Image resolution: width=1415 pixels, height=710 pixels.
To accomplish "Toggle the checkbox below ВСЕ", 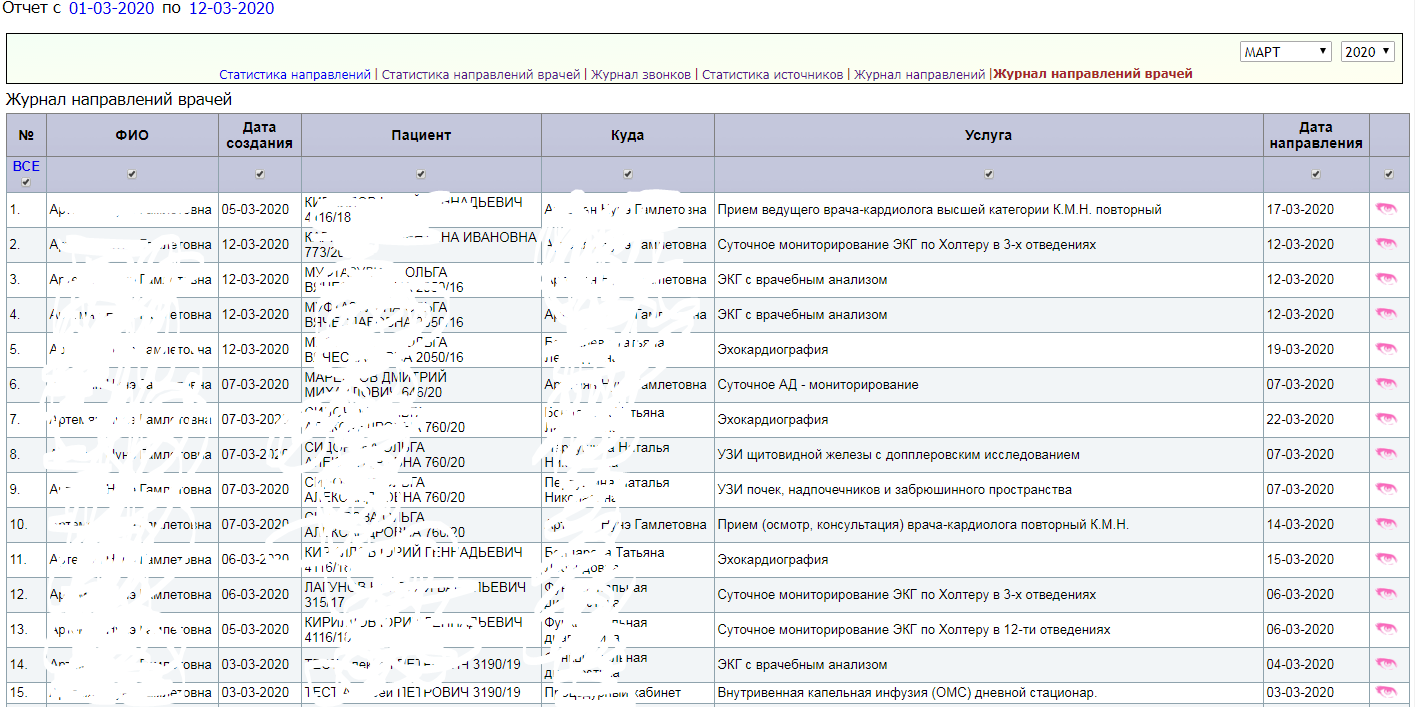I will pyautogui.click(x=26, y=183).
